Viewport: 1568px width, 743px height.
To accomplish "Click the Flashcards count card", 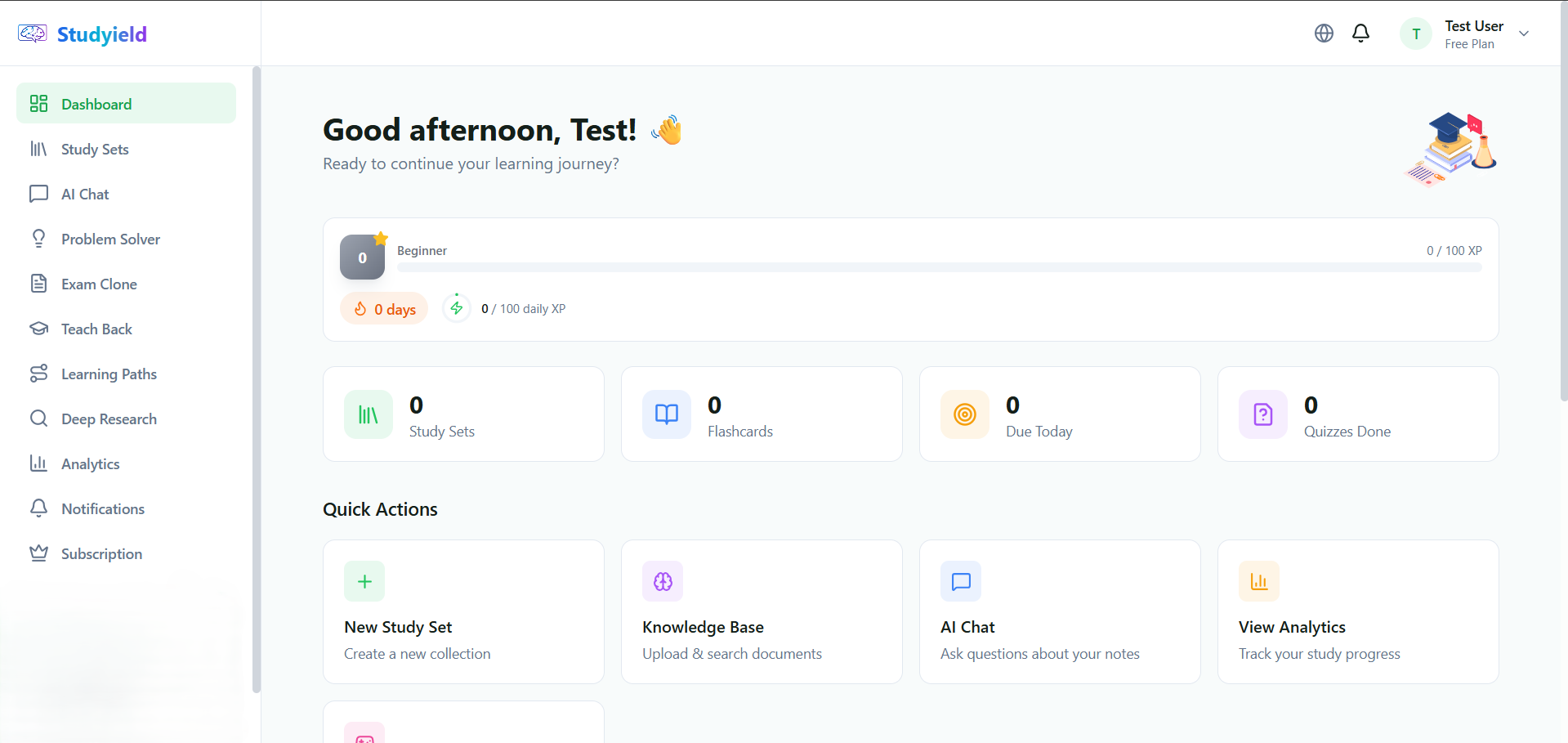I will (x=761, y=414).
